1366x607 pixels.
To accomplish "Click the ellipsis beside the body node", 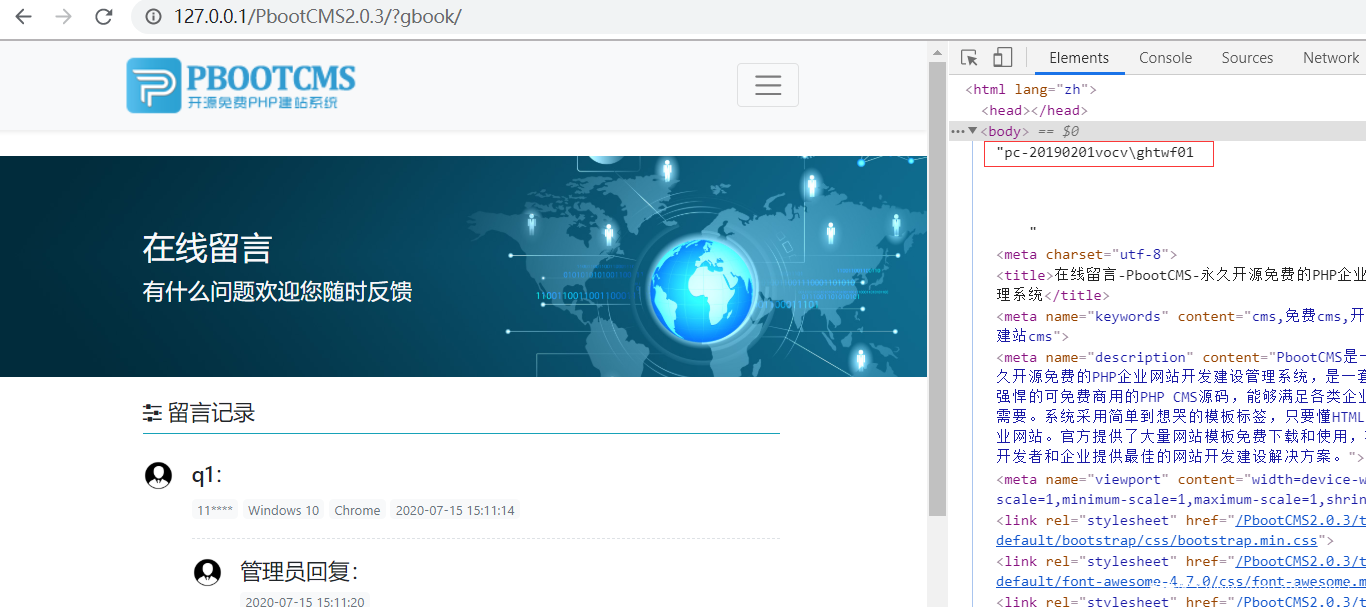I will click(958, 131).
